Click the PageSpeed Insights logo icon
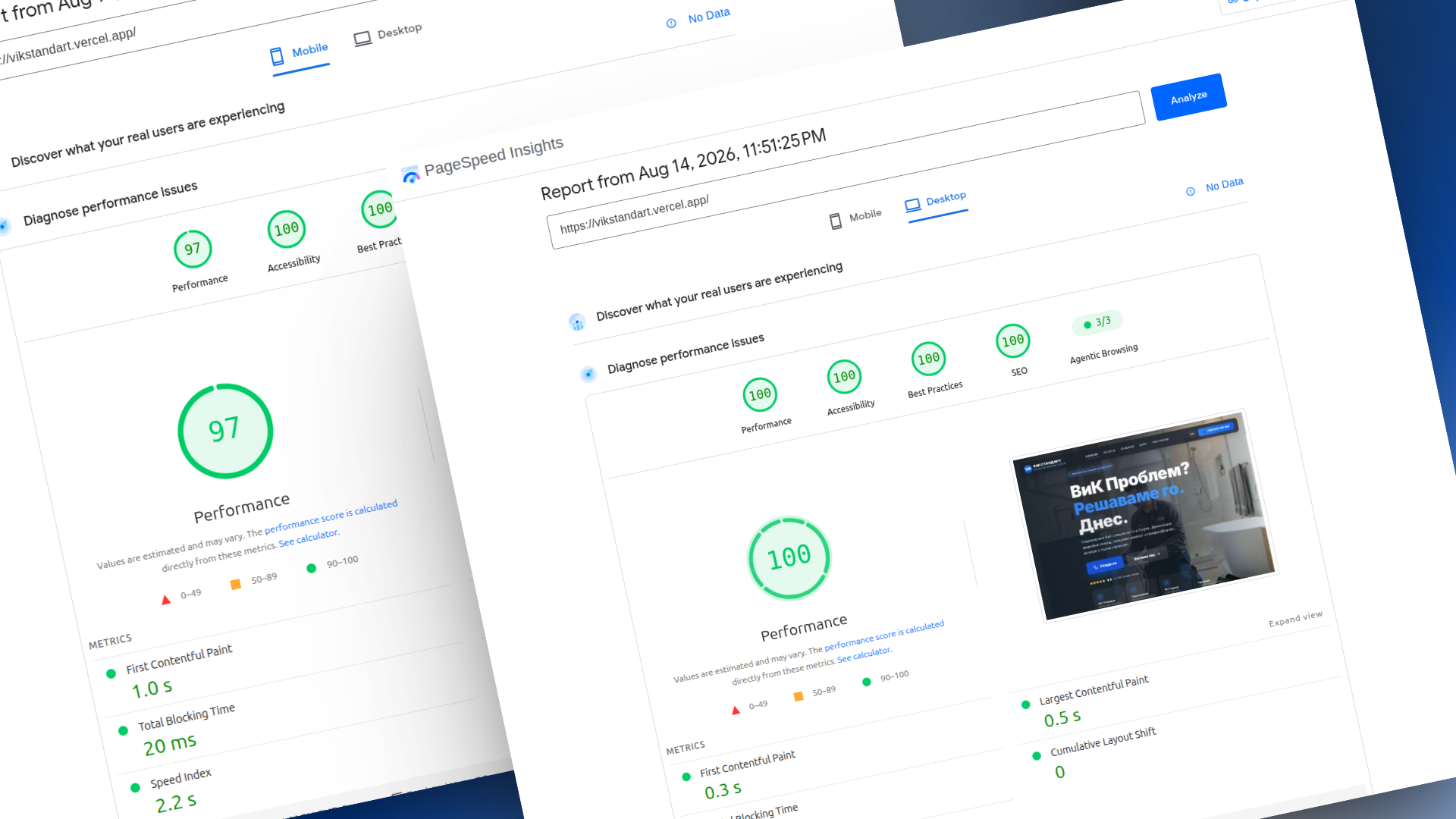The width and height of the screenshot is (1456, 819). pyautogui.click(x=410, y=175)
